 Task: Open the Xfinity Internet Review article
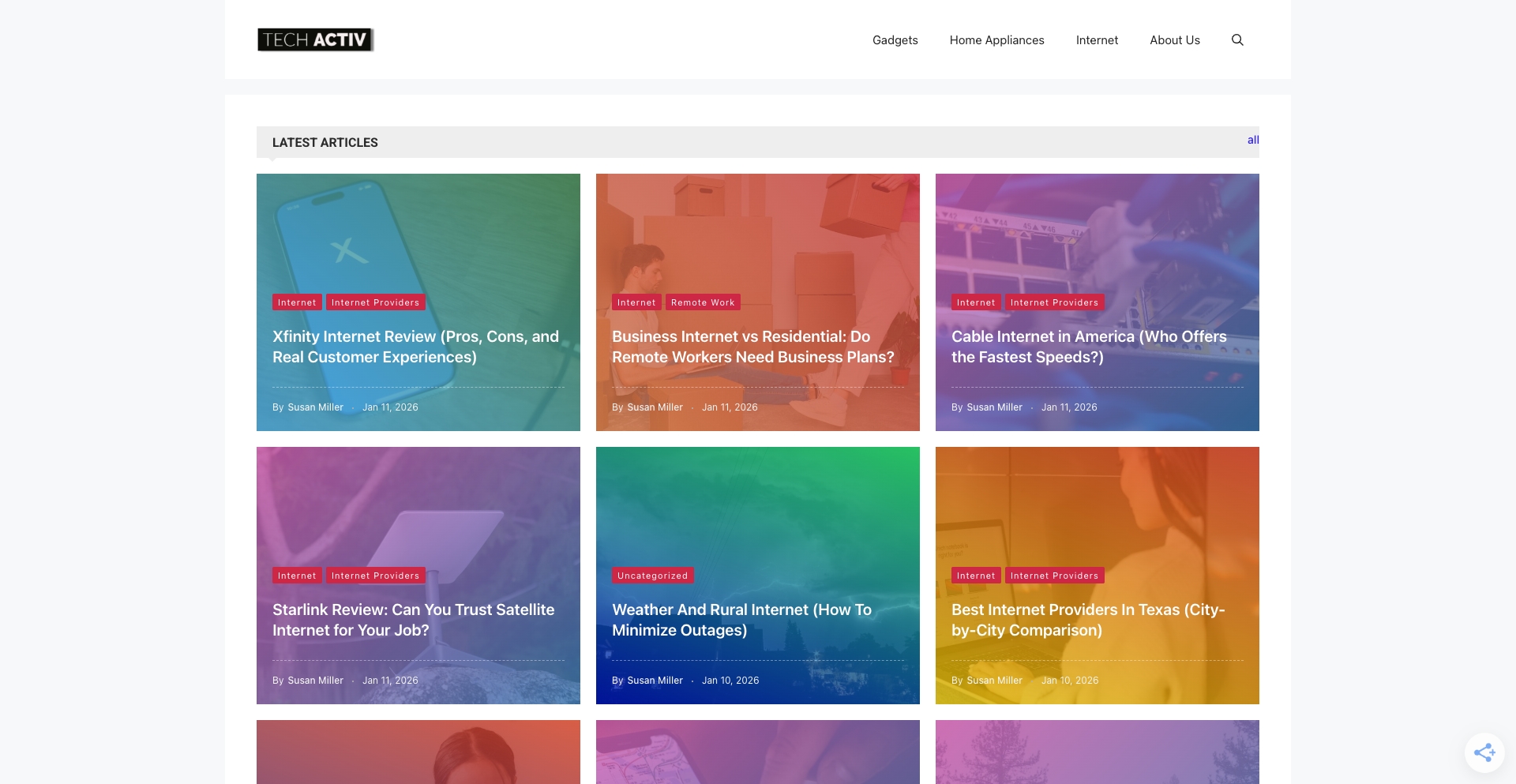point(415,347)
